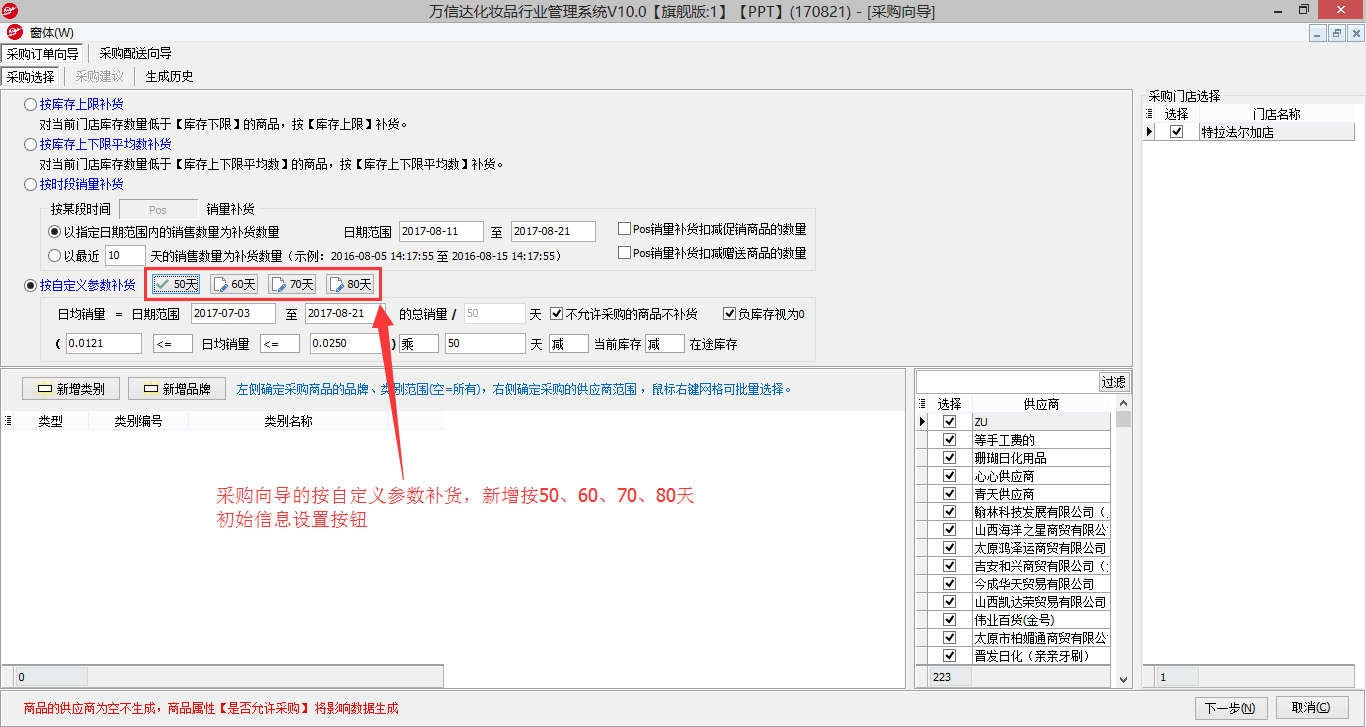Toggle 不允许采购的商品不补货 checkbox
1366x727 pixels.
(x=557, y=313)
